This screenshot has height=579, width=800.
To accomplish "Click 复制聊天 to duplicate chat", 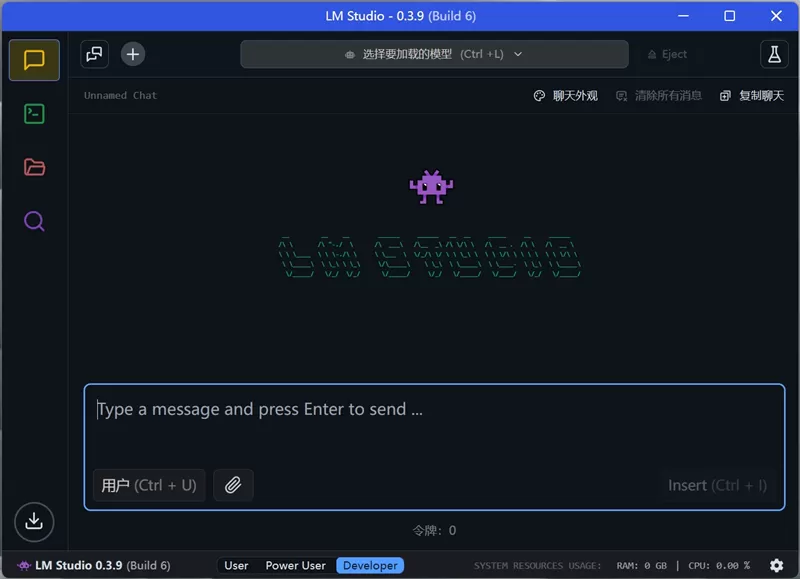I will (x=752, y=95).
